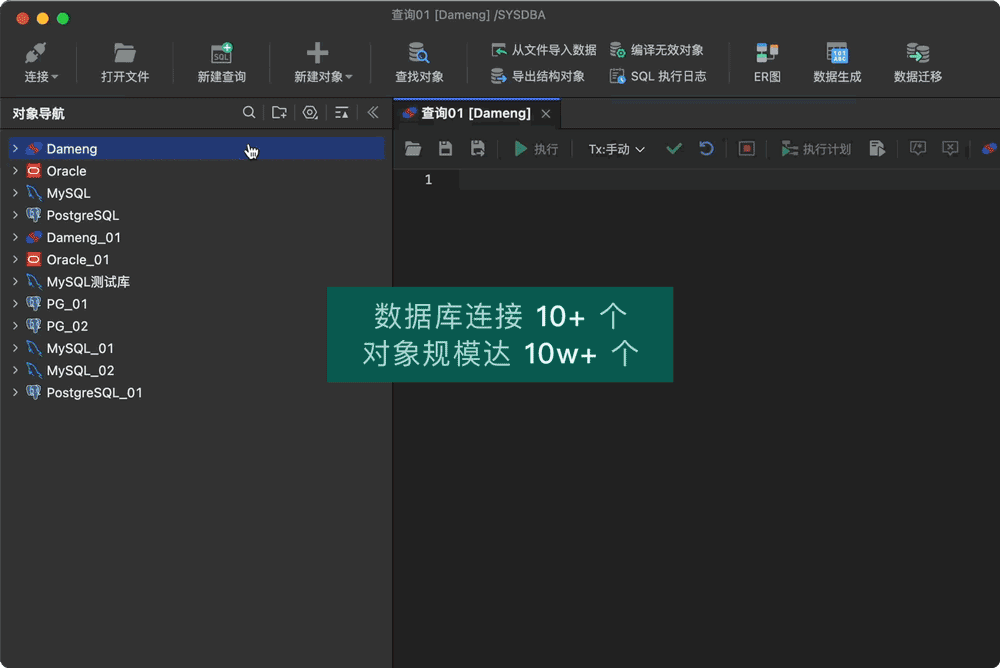Click 打开文件 to open a file
The height and width of the screenshot is (668, 1000).
[125, 60]
